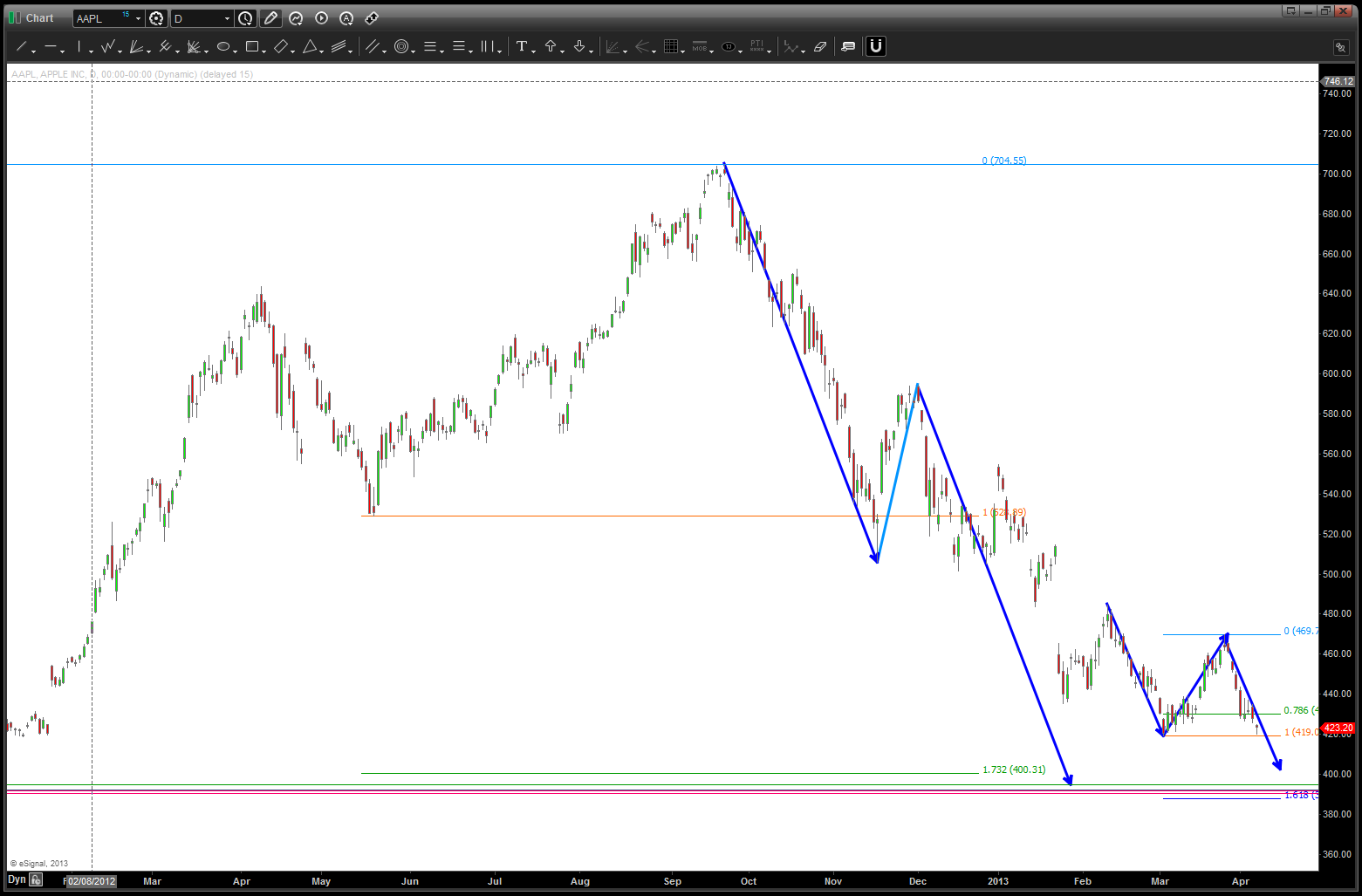
Task: Open the AAPL symbol dropdown
Action: point(138,18)
